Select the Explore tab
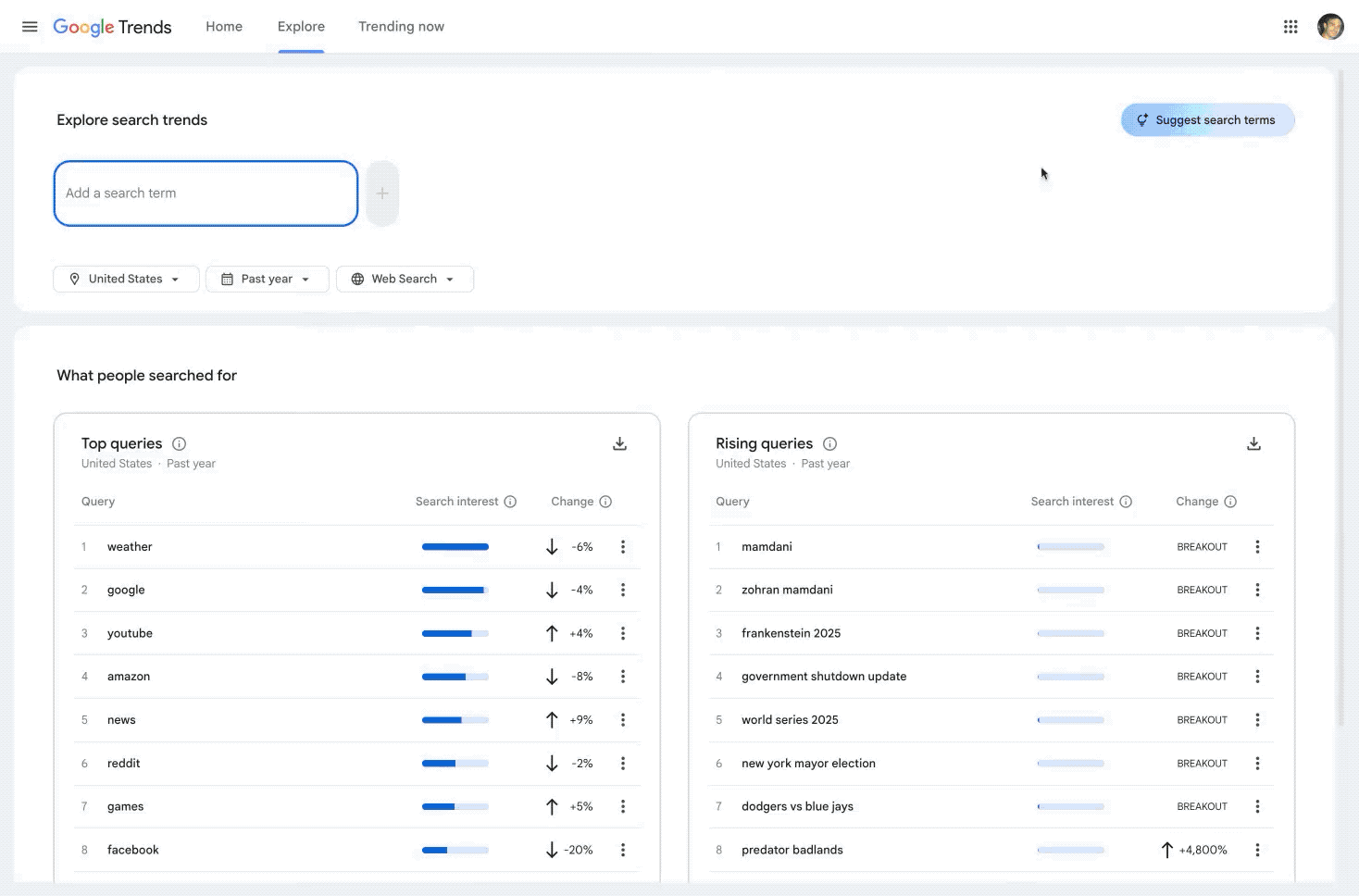The image size is (1359, 896). pos(301,27)
